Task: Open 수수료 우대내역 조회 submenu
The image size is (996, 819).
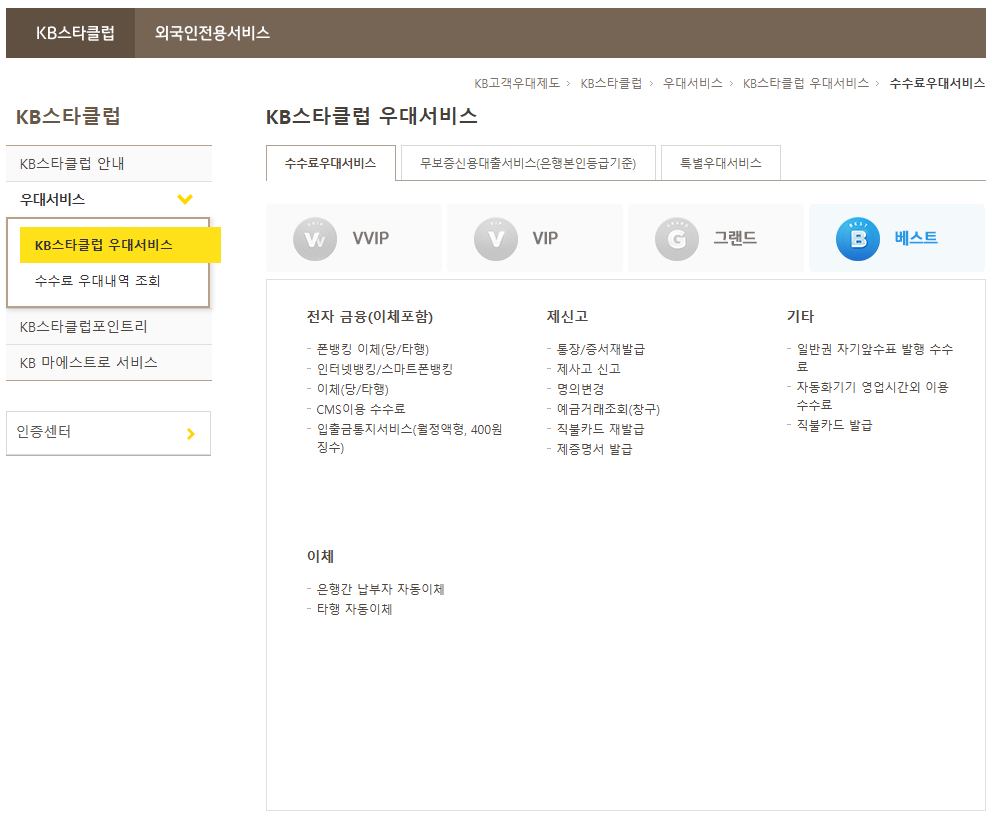Action: [97, 281]
